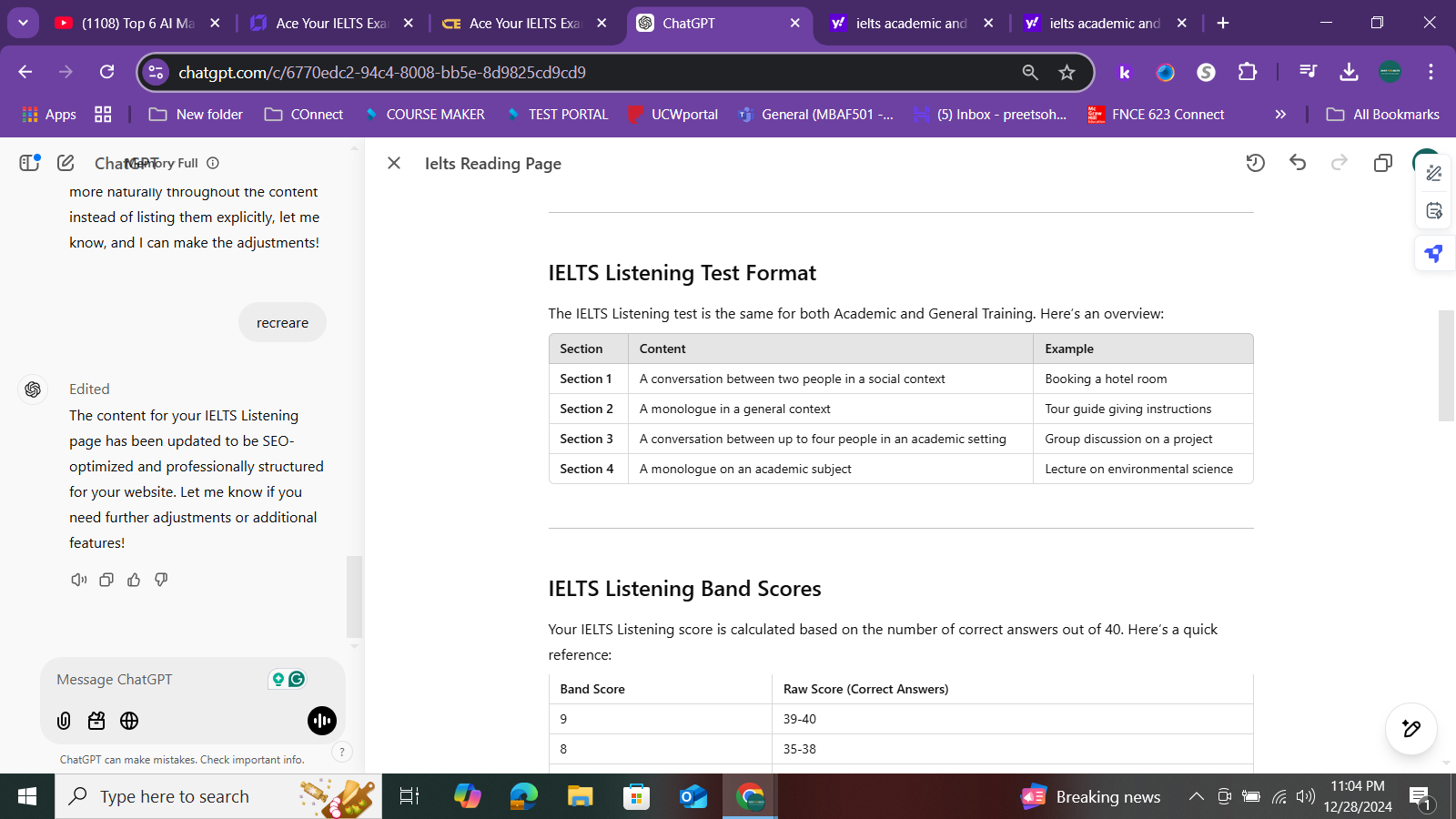Open the ChatGPT sidebar toggle icon
This screenshot has height=819, width=1456.
[29, 163]
